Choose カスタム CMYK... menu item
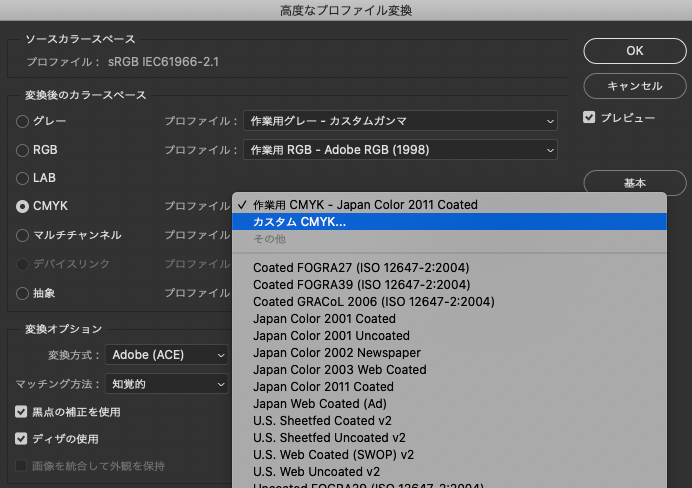Image resolution: width=692 pixels, height=488 pixels. coord(449,221)
